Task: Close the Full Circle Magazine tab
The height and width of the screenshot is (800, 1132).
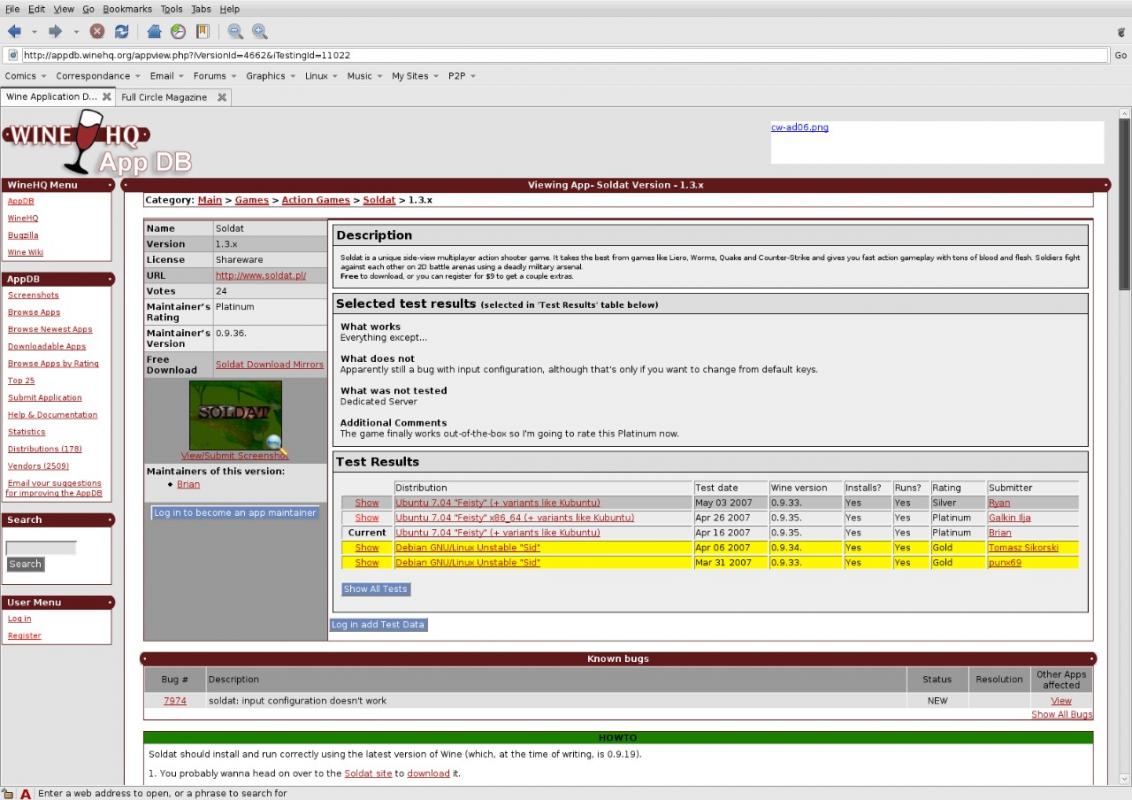Action: point(222,97)
